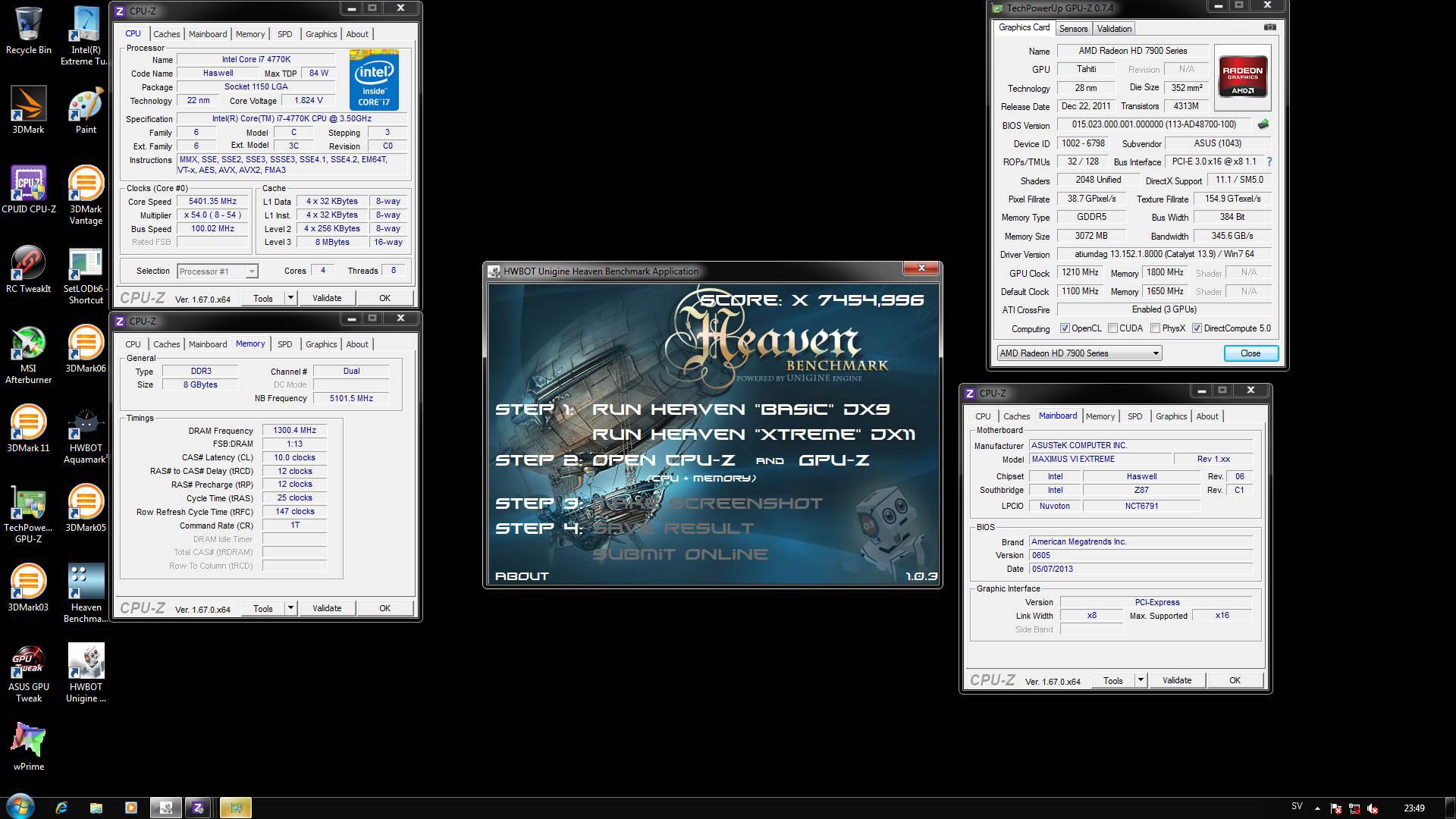Open ASUS GPU Tweak desktop icon
This screenshot has height=819, width=1456.
point(29,673)
